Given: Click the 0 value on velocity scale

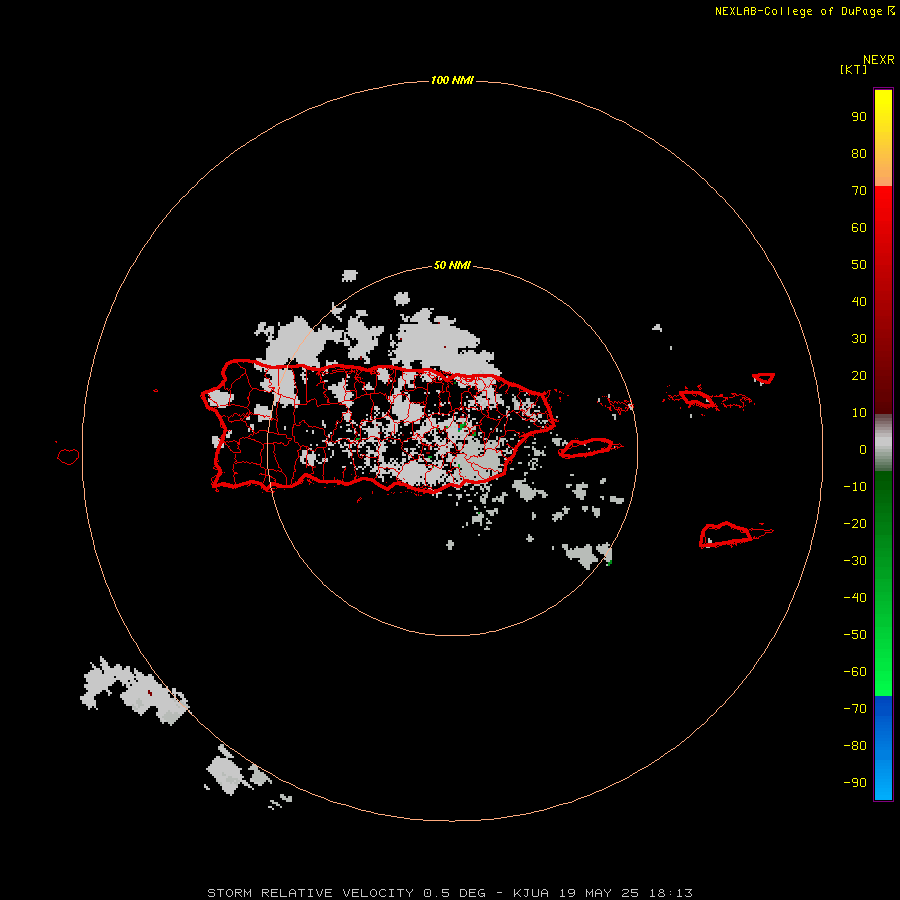Looking at the screenshot, I should click(x=863, y=449).
